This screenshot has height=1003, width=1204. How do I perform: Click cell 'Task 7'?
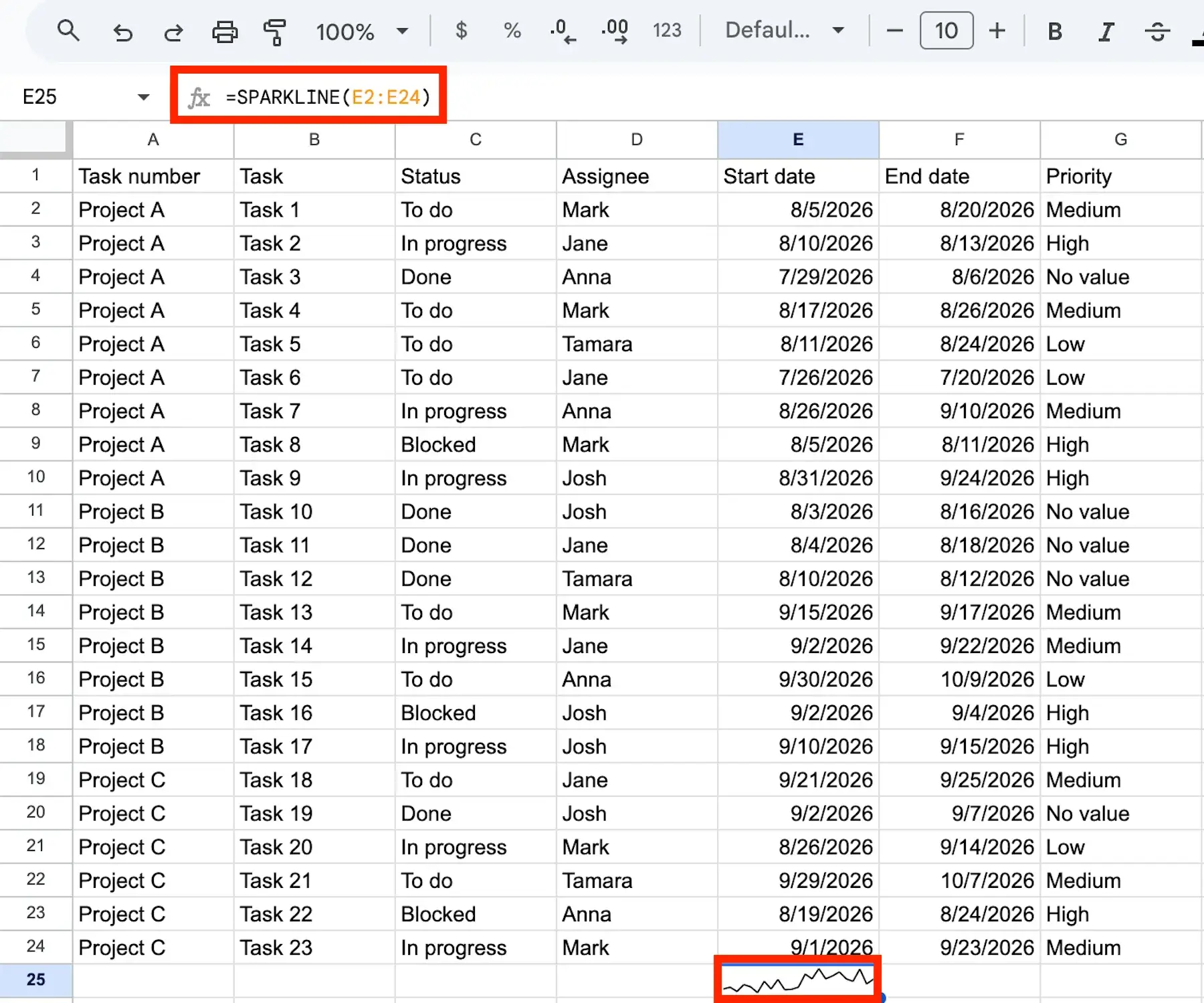314,411
